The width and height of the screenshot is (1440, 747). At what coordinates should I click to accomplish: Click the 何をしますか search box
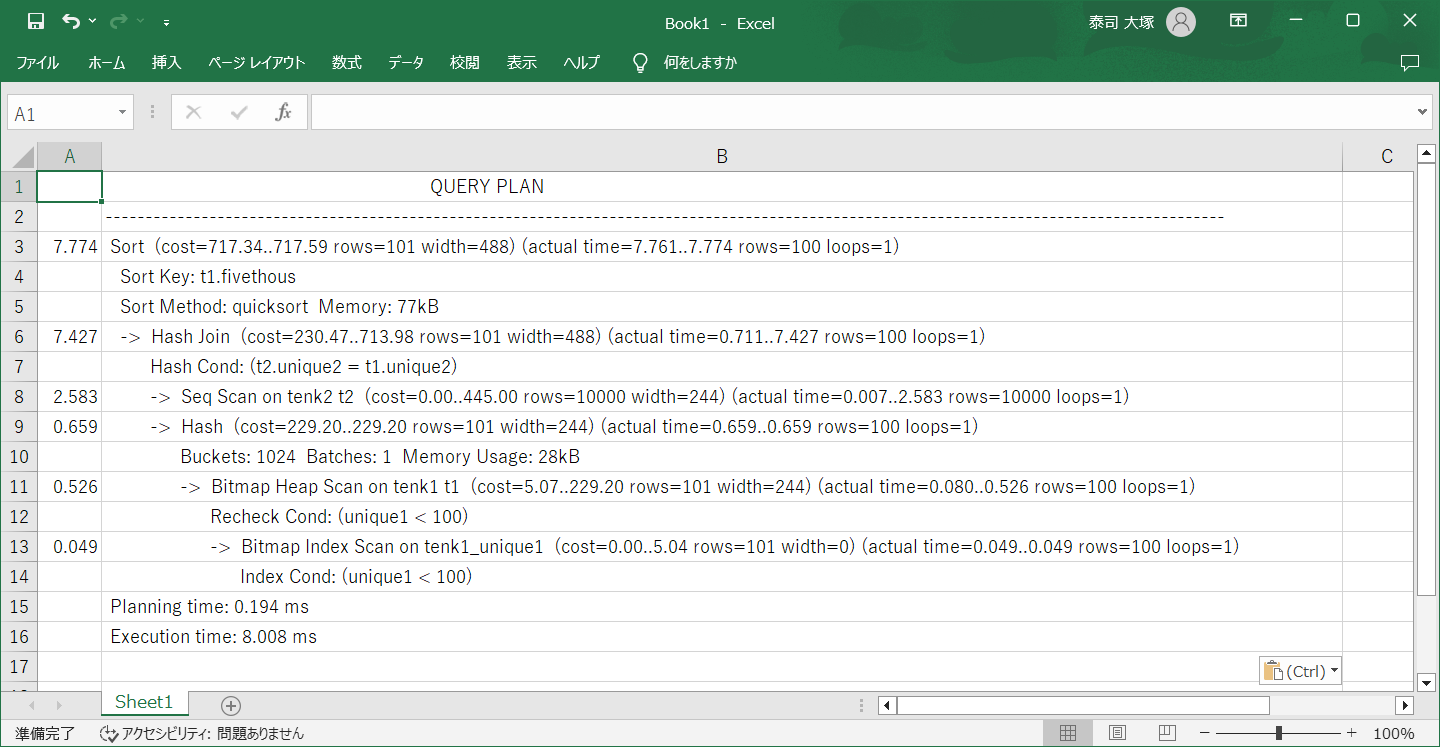(x=700, y=63)
